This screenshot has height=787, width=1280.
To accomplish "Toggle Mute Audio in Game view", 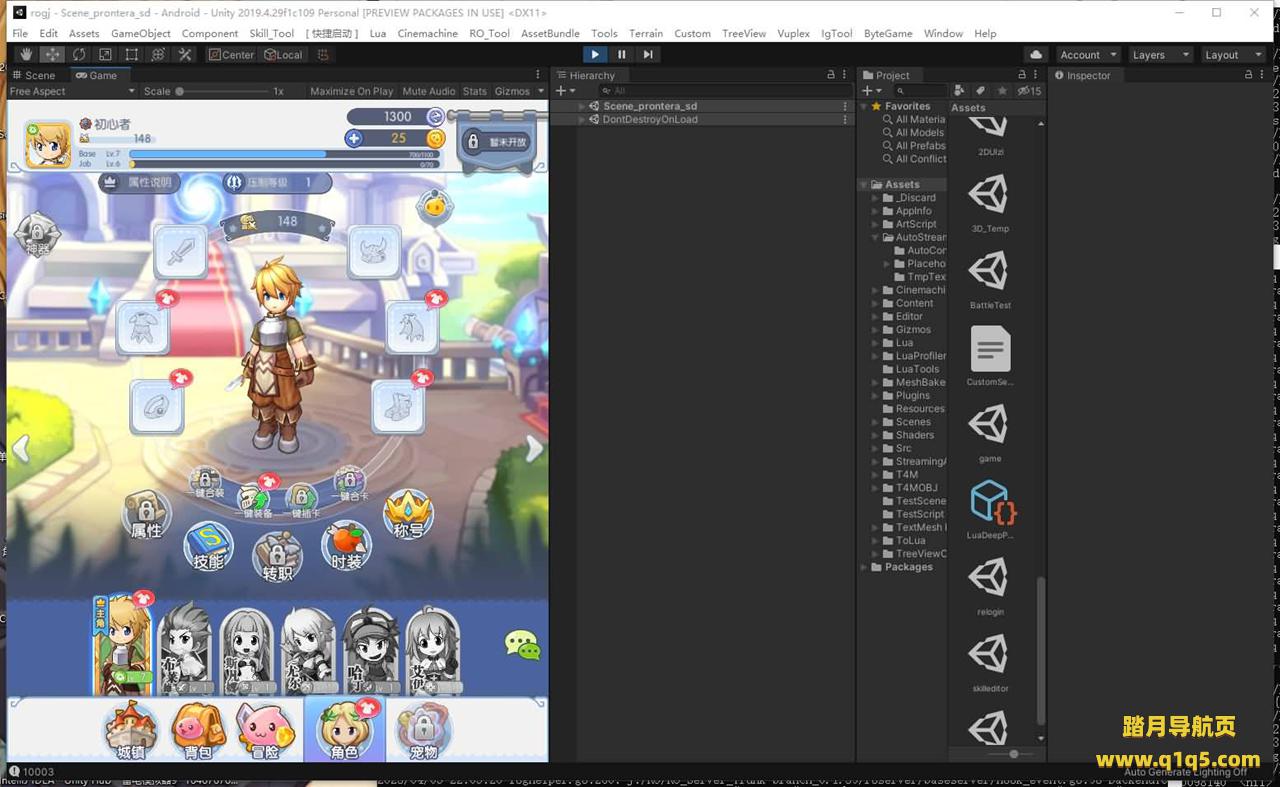I will tap(428, 91).
